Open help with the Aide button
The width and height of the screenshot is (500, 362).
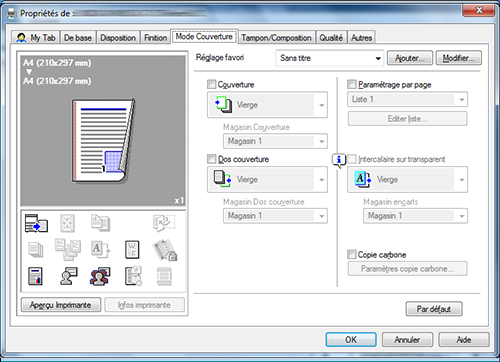coord(464,340)
